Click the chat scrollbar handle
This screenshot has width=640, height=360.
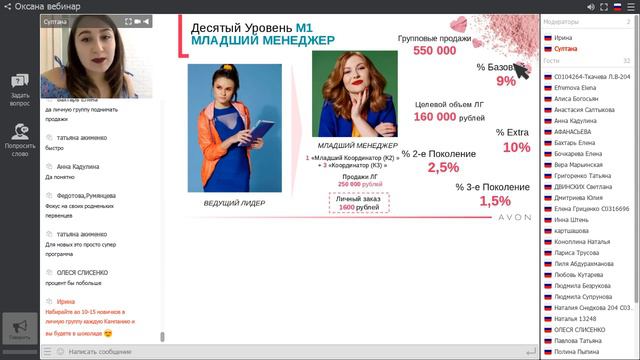(x=162, y=337)
